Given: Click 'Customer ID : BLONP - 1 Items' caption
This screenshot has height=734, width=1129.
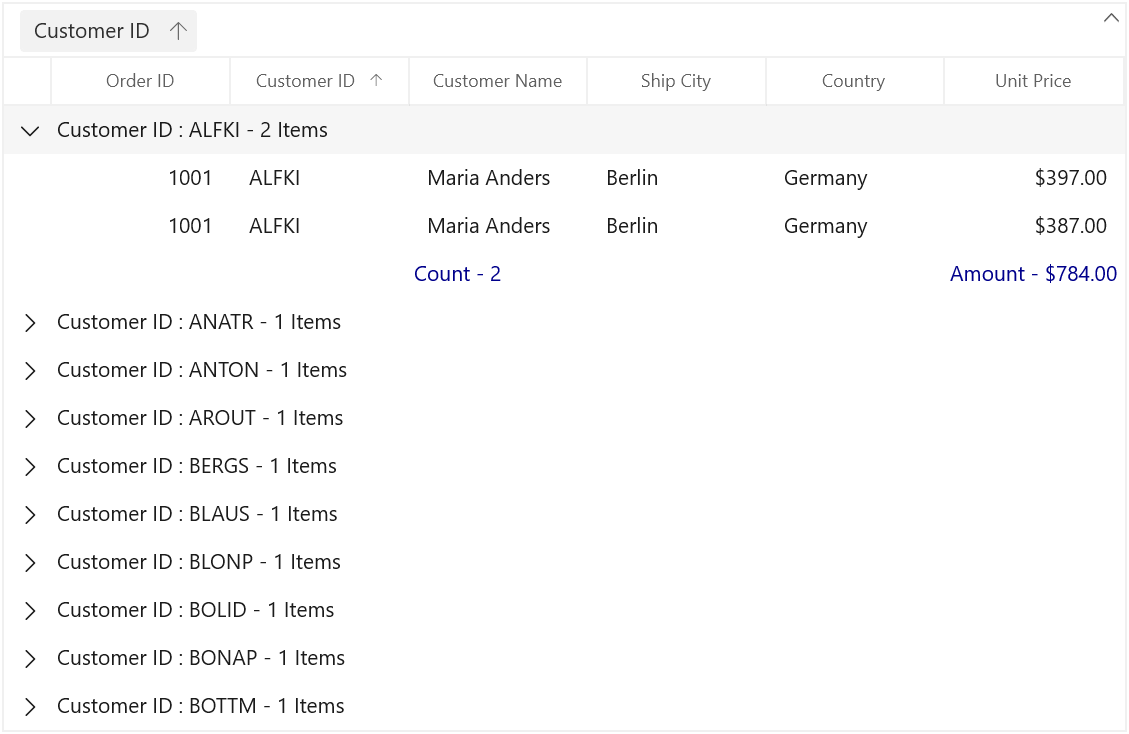Looking at the screenshot, I should coord(199,563).
